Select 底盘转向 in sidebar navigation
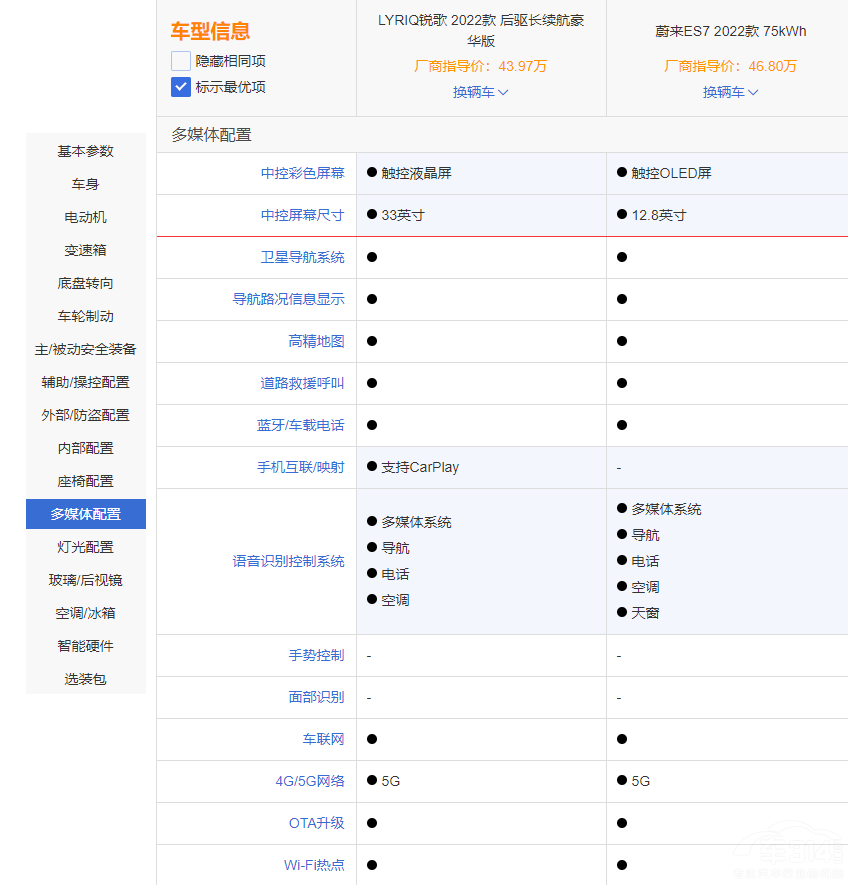The width and height of the screenshot is (848, 885). tap(86, 283)
